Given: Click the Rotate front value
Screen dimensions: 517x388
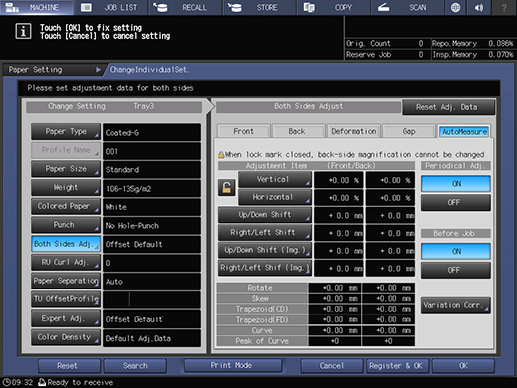Looking at the screenshot, I should click(335, 288).
